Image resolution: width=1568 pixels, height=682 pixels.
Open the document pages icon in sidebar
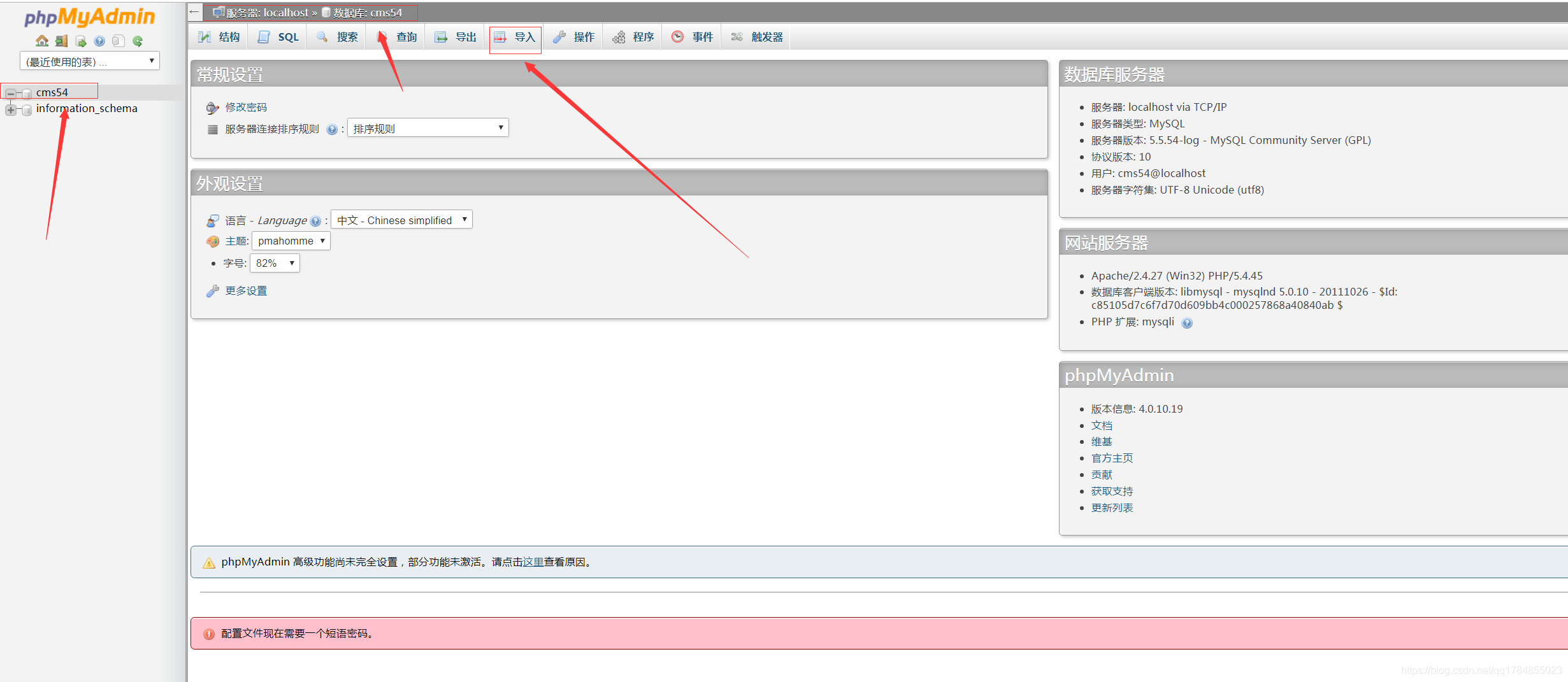(119, 41)
